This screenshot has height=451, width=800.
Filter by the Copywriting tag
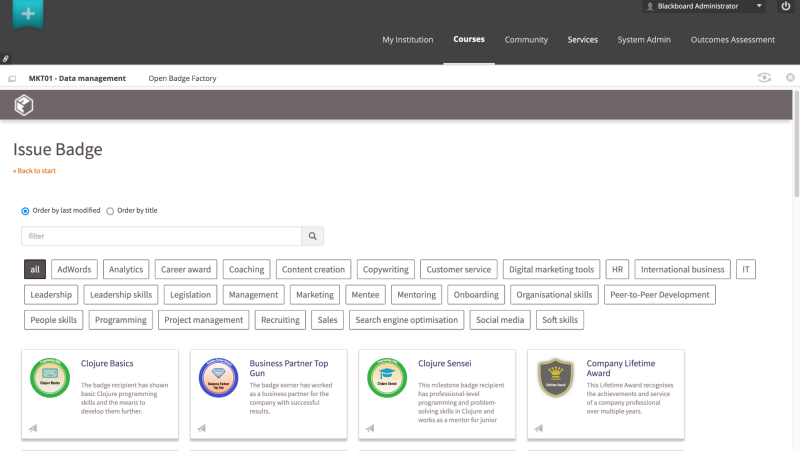[386, 269]
